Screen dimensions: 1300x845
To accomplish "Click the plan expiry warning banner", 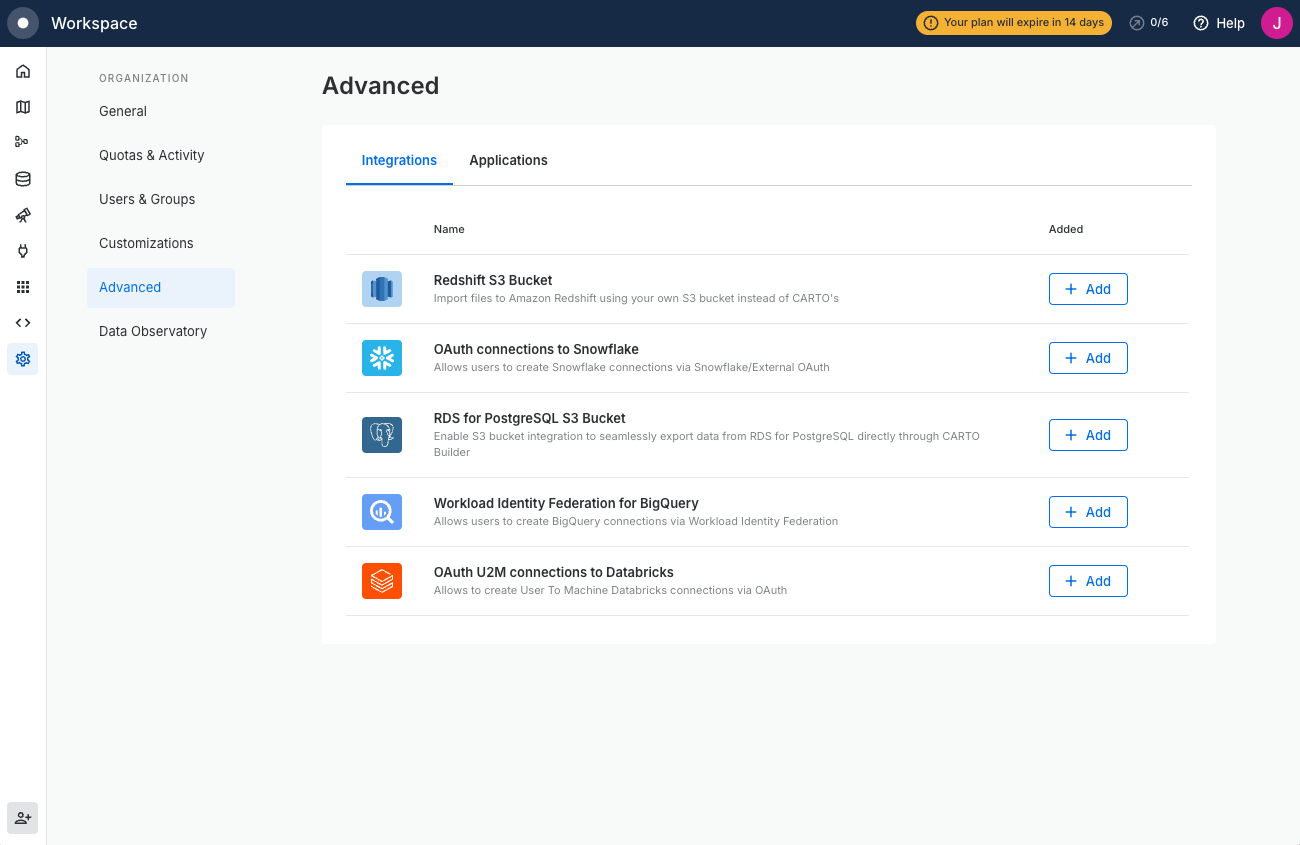I will [x=1013, y=23].
